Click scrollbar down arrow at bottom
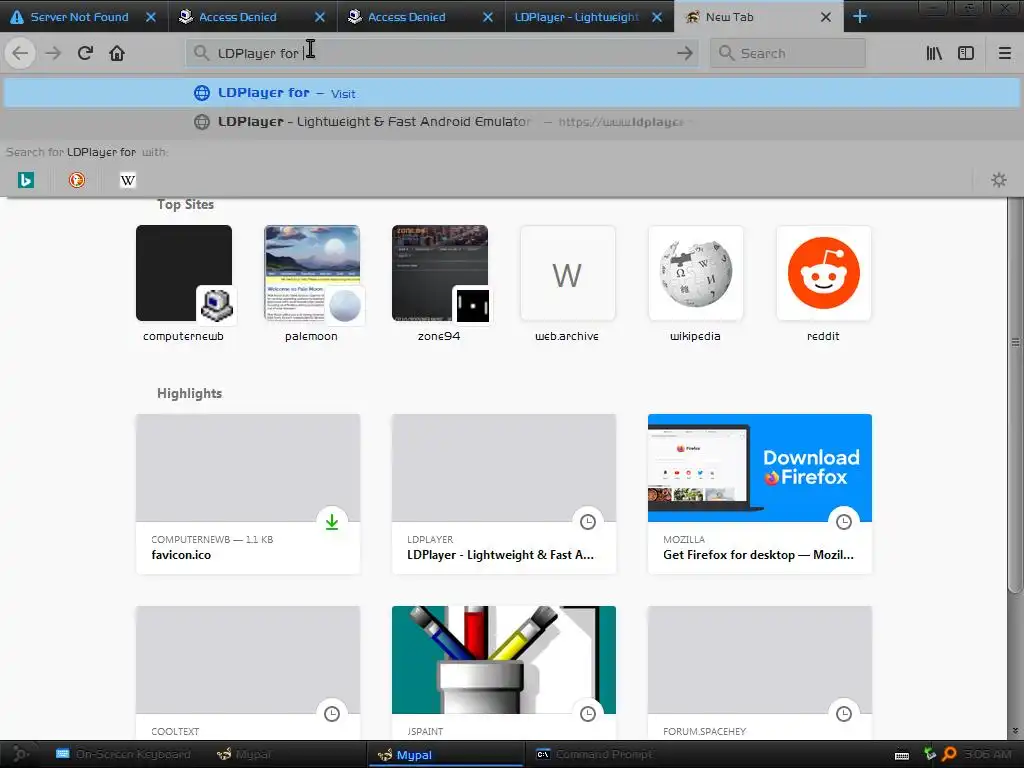The height and width of the screenshot is (768, 1024). point(1015,731)
